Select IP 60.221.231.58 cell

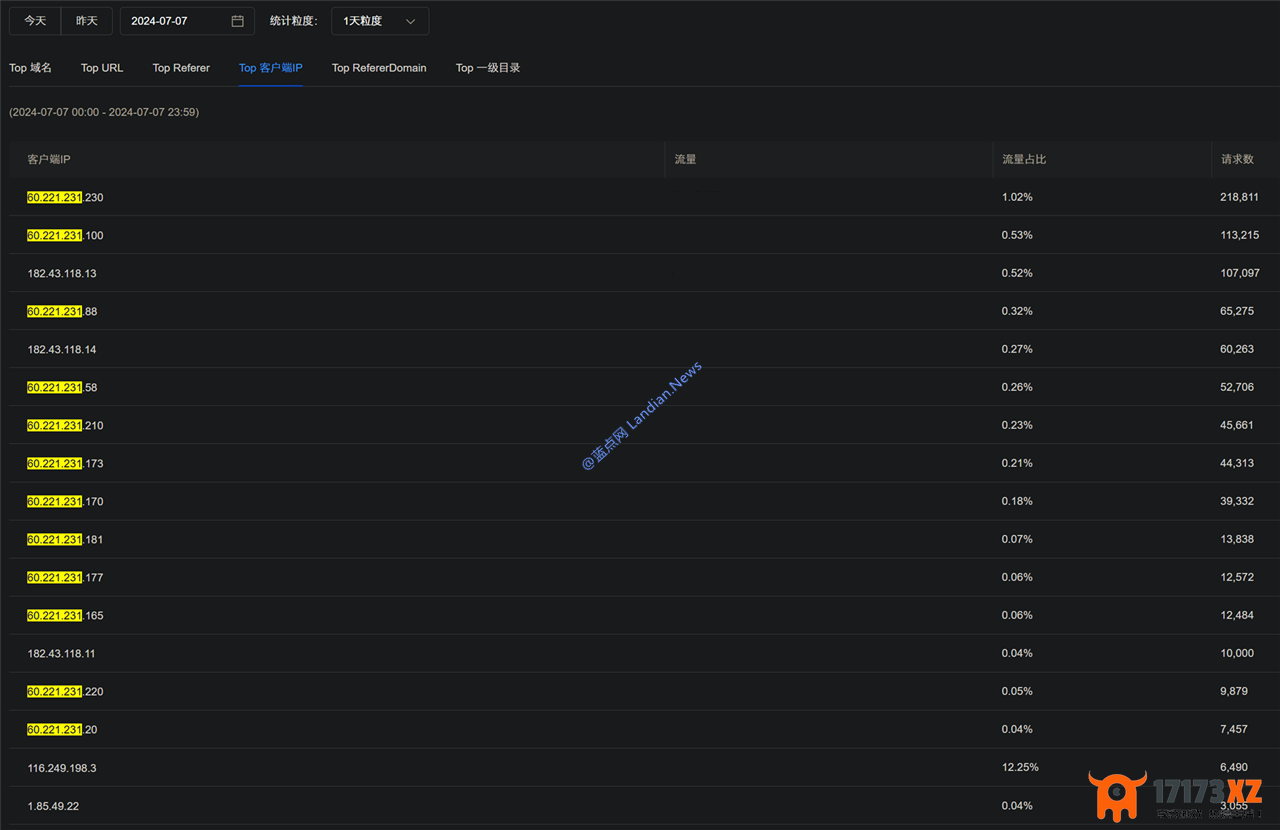coord(62,387)
